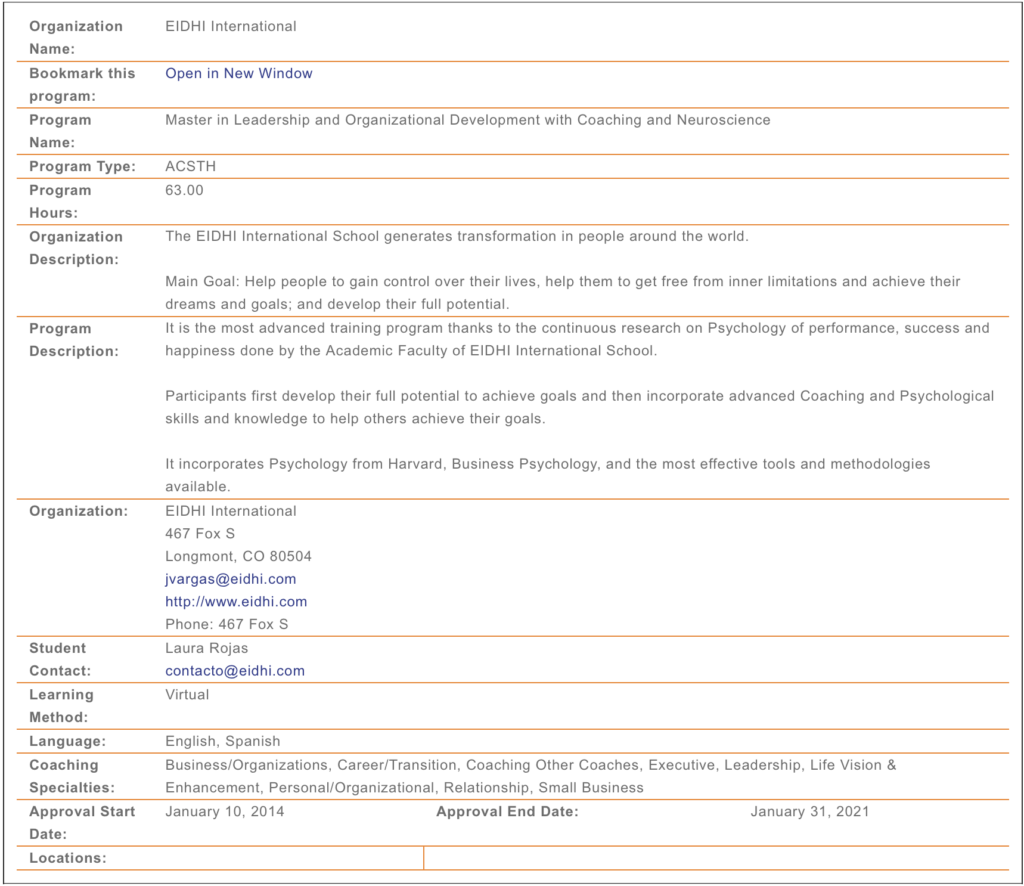The width and height of the screenshot is (1024, 886).
Task: Click the sentence beginning 'Main Goal: Help people'
Action: [563, 293]
